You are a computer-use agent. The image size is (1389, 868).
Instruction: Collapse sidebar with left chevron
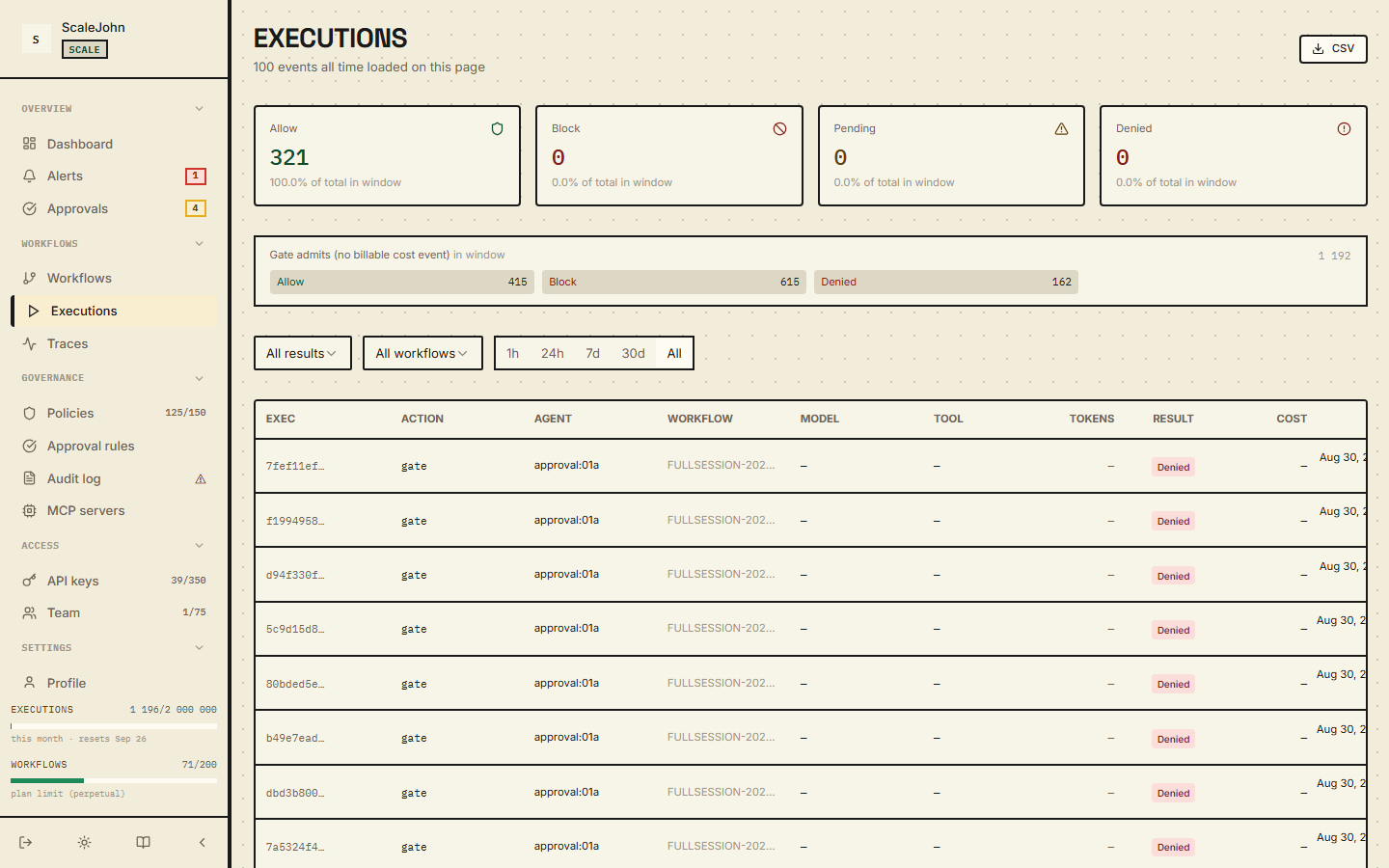(x=202, y=842)
